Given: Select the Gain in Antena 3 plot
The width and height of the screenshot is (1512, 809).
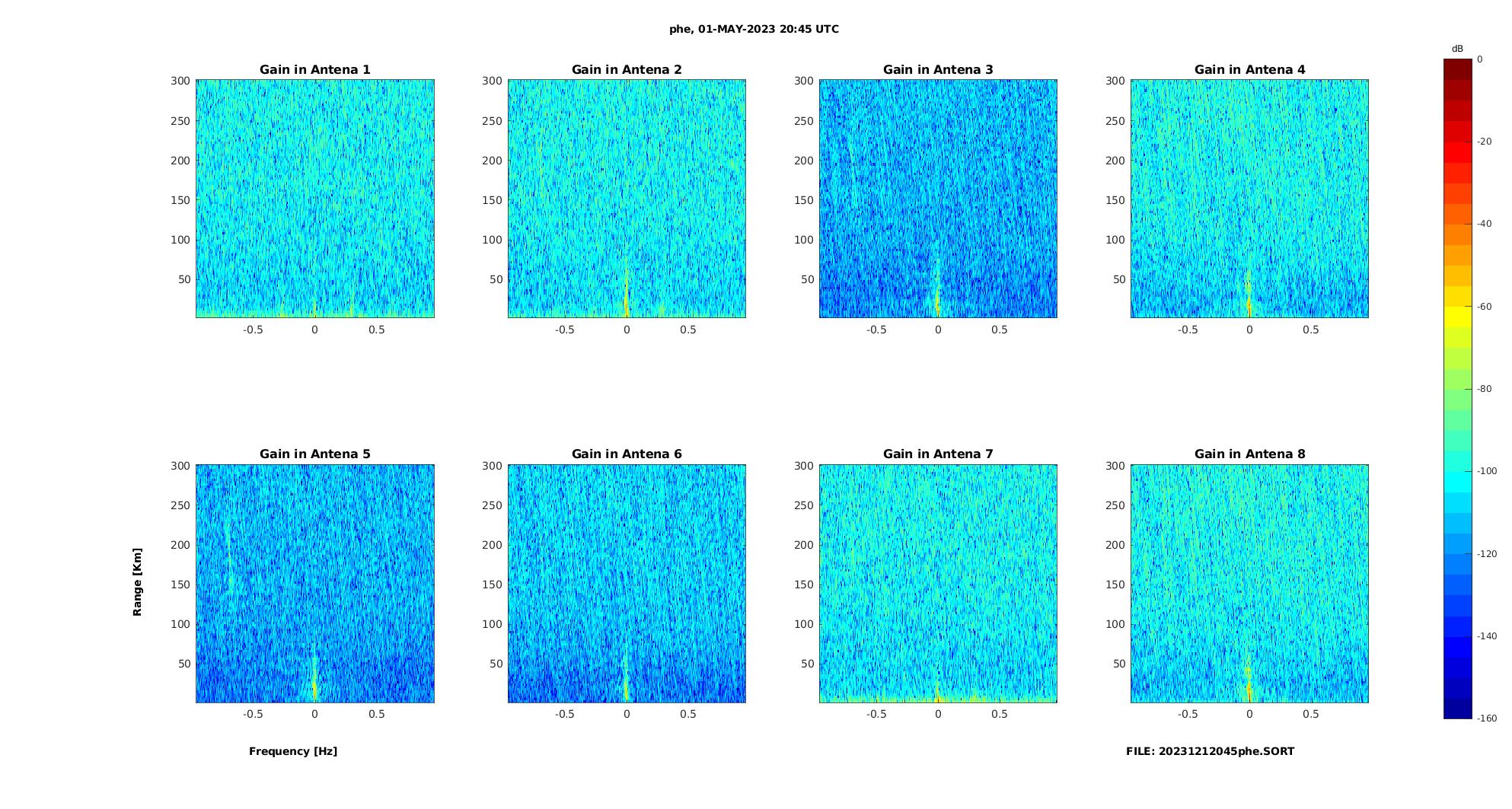Looking at the screenshot, I should [938, 199].
